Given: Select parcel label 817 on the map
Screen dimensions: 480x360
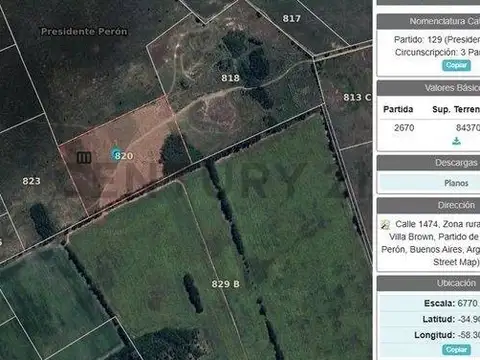Looking at the screenshot, I should (x=292, y=19).
